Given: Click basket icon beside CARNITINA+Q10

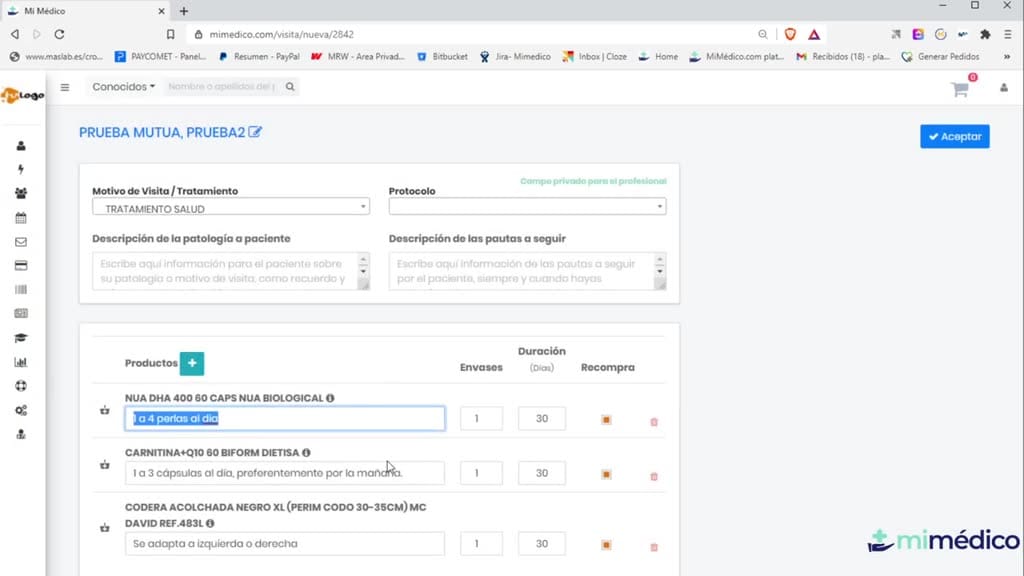Looking at the screenshot, I should (x=104, y=465).
